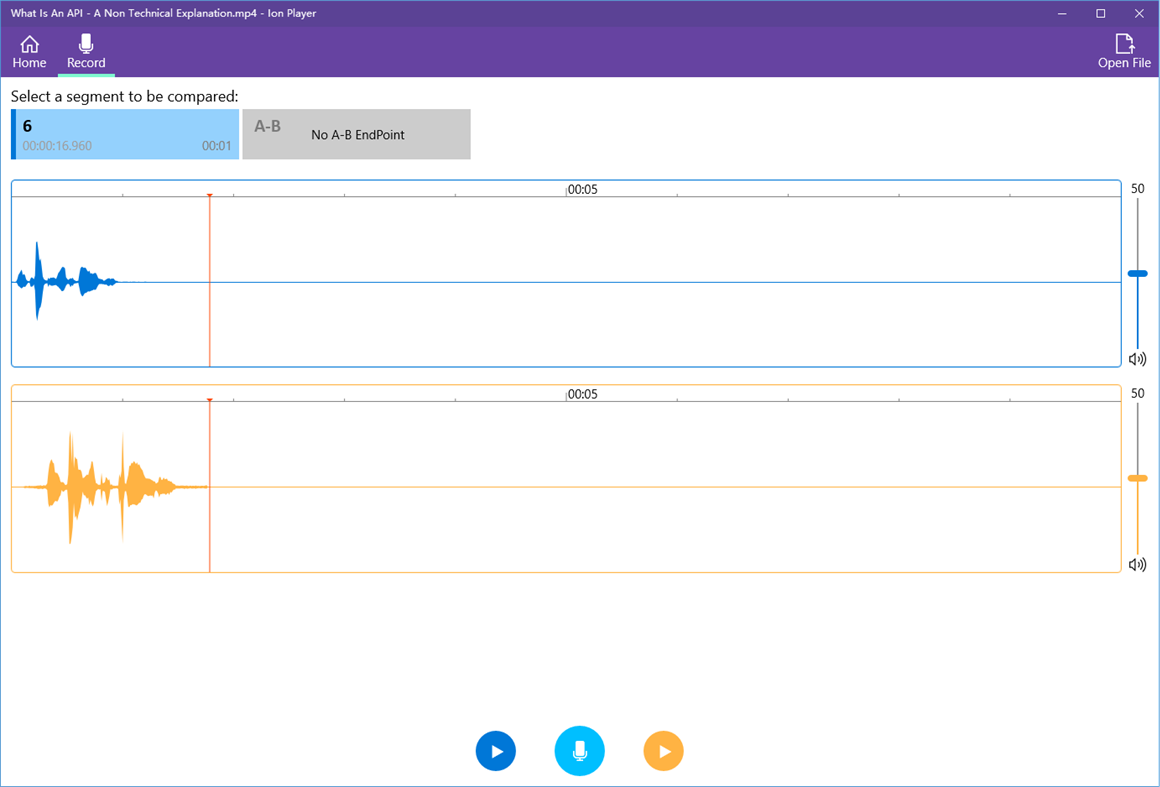
Task: Close the Ion Player window
Action: (1139, 13)
